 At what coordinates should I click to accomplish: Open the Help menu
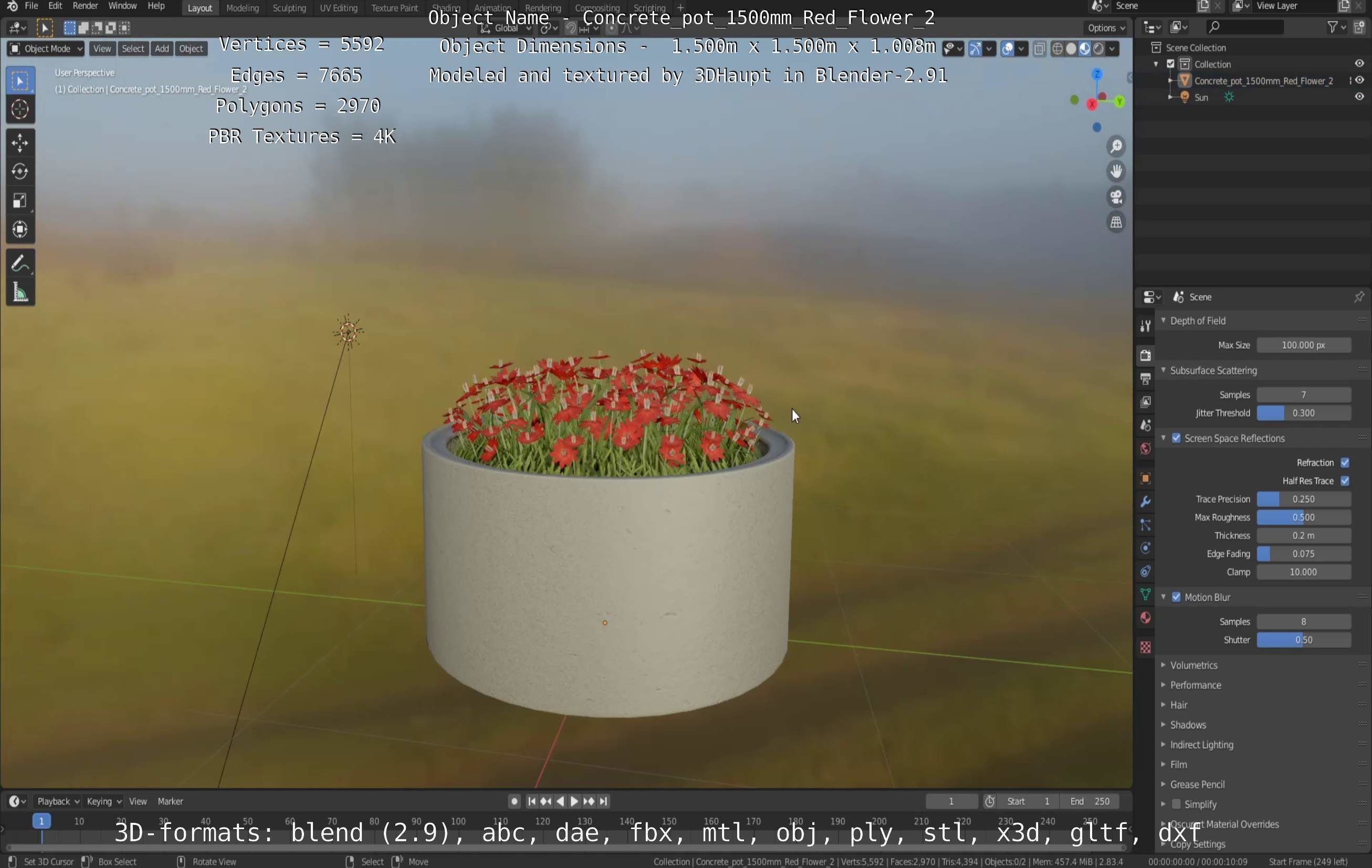coord(156,6)
